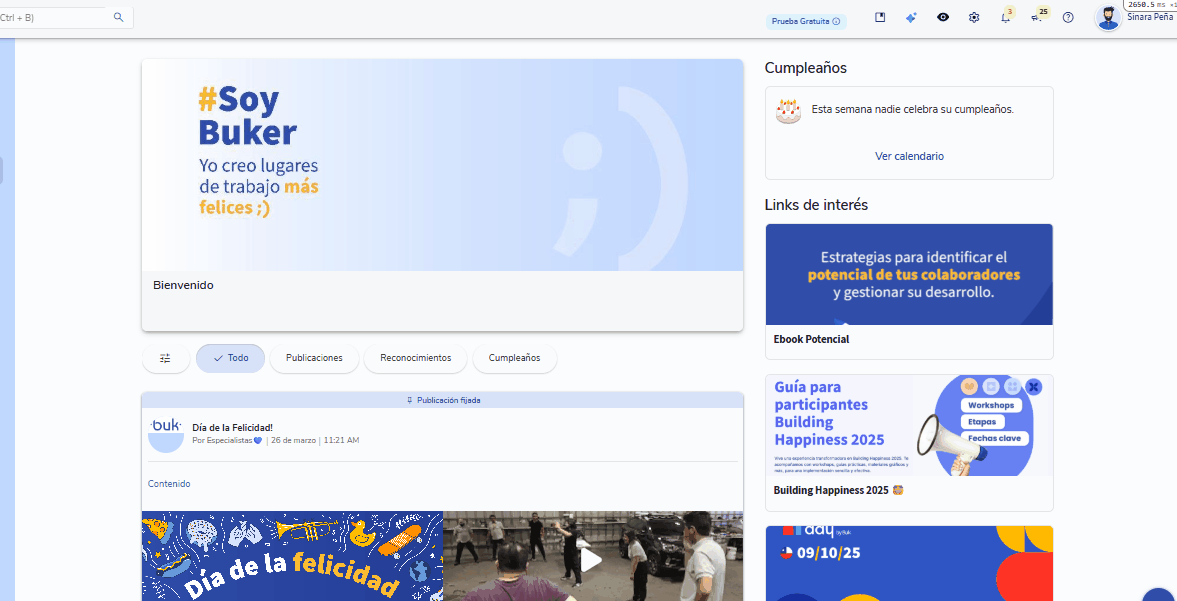Open notifications bell with 3 badge
Viewport: 1177px width, 601px height.
click(x=1005, y=18)
